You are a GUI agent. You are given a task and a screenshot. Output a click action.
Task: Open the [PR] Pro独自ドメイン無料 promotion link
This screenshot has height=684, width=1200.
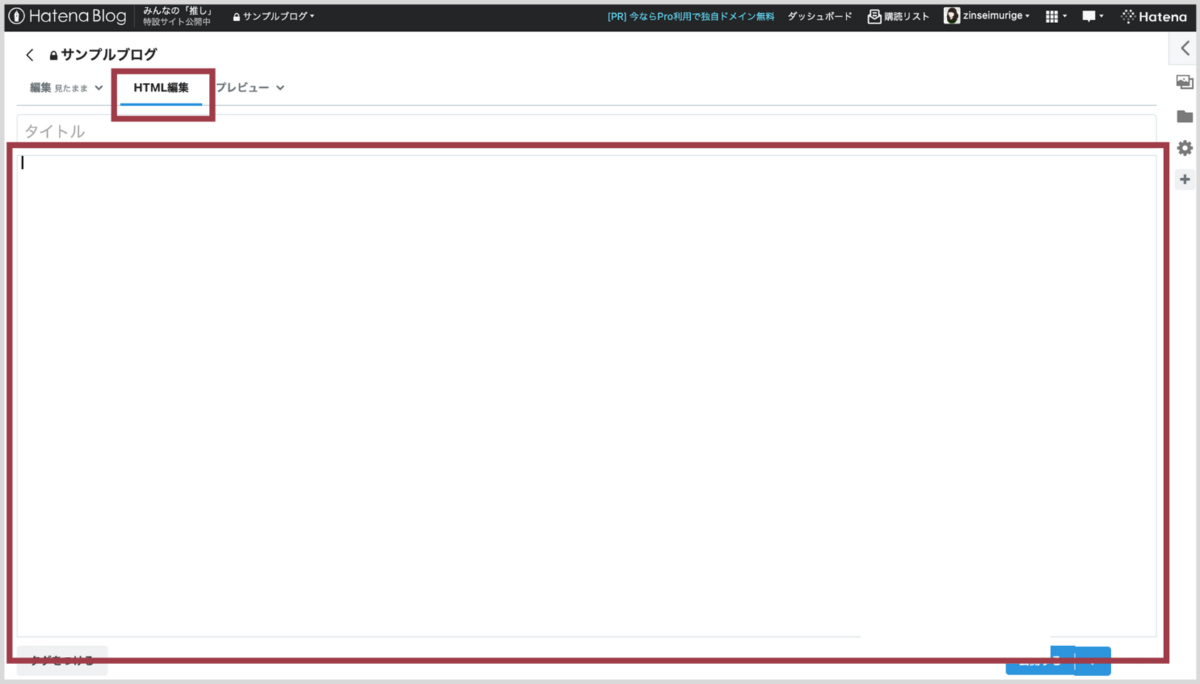[690, 16]
